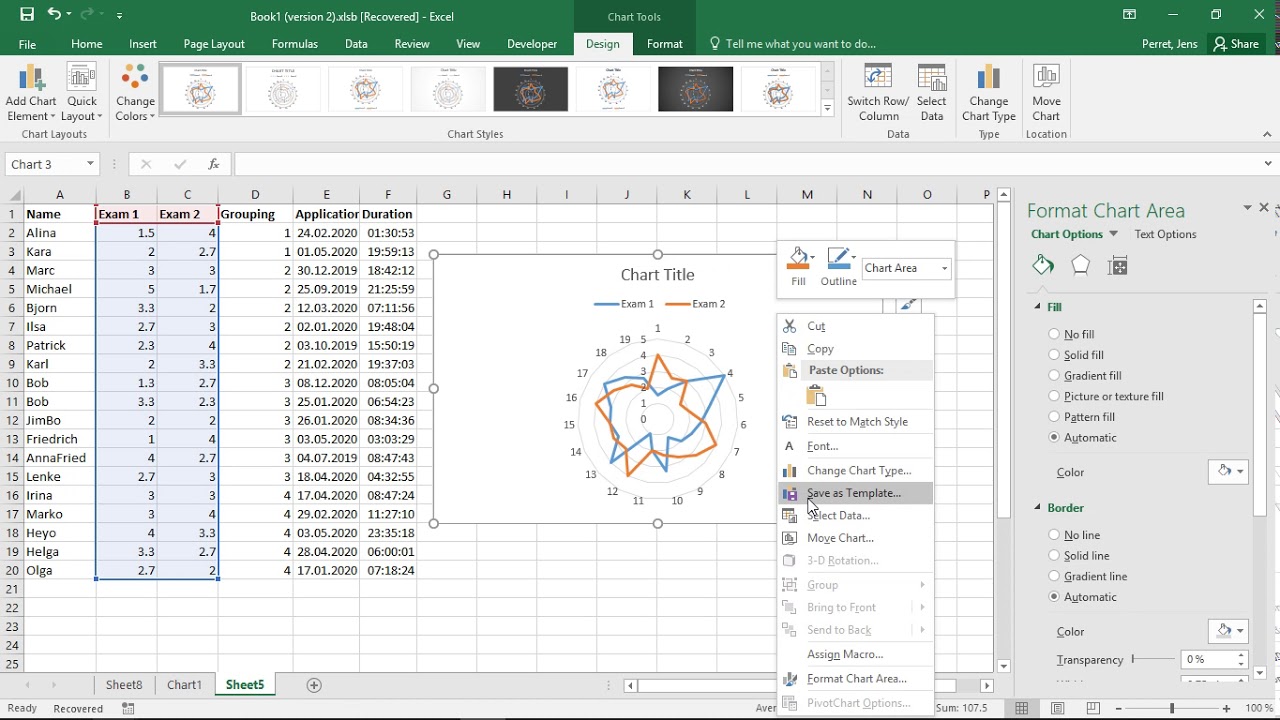Click Switch Row/Column icon
1280x720 pixels.
point(878,93)
